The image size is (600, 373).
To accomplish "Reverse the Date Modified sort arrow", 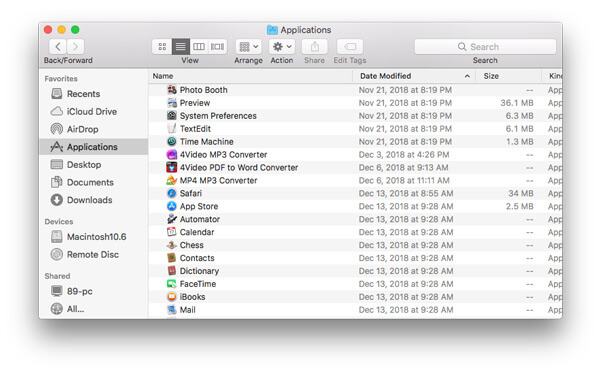I will point(467,76).
